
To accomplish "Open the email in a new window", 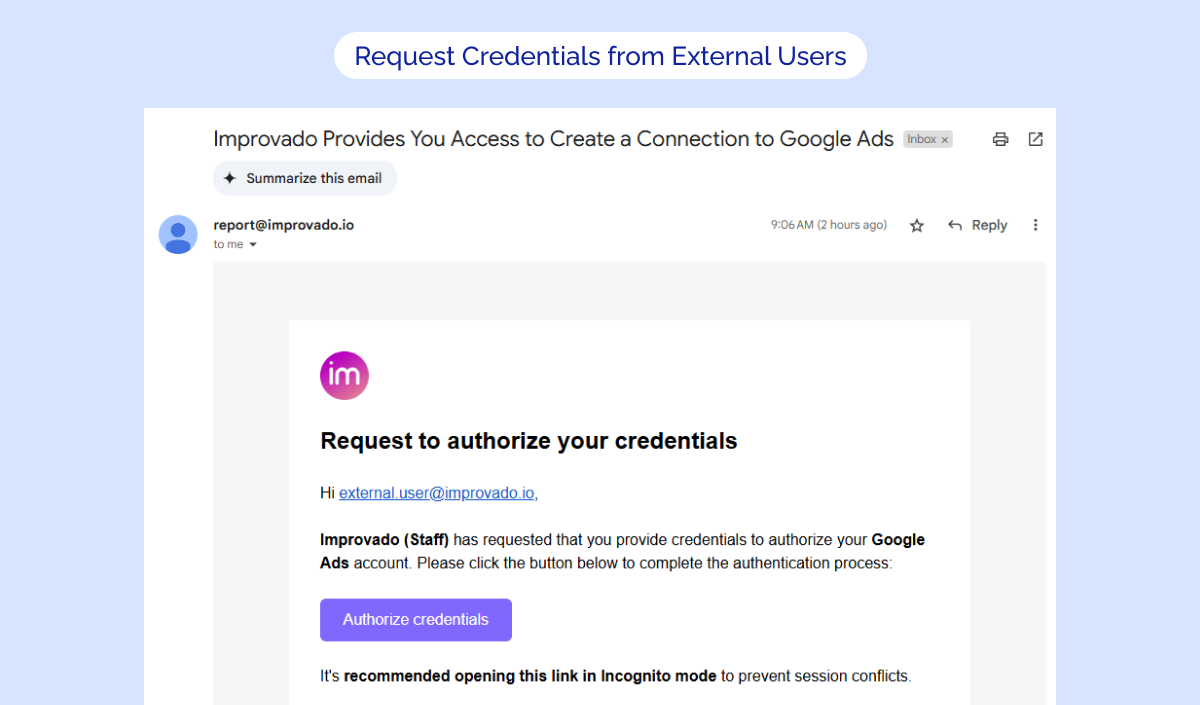I will 1036,140.
